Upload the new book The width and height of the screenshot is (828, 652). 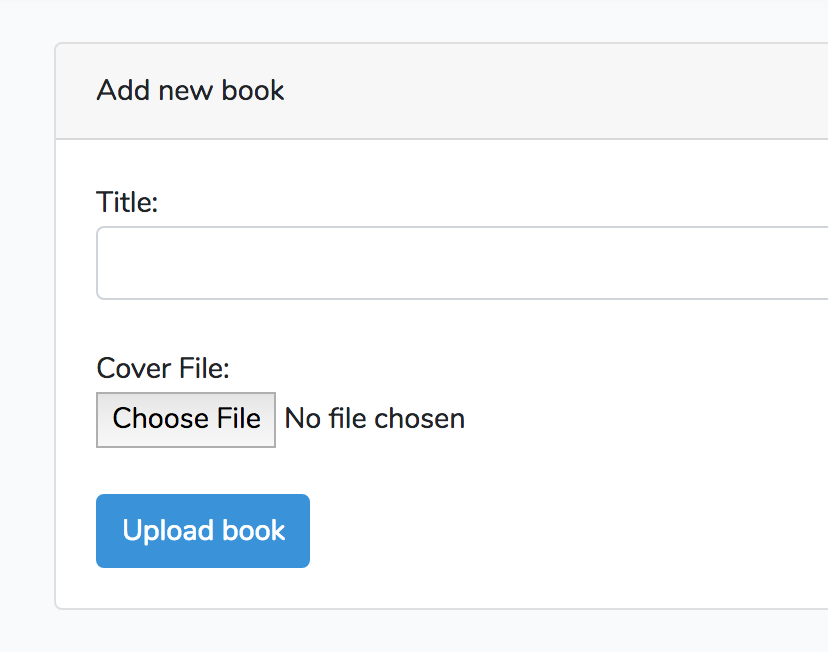coord(203,531)
